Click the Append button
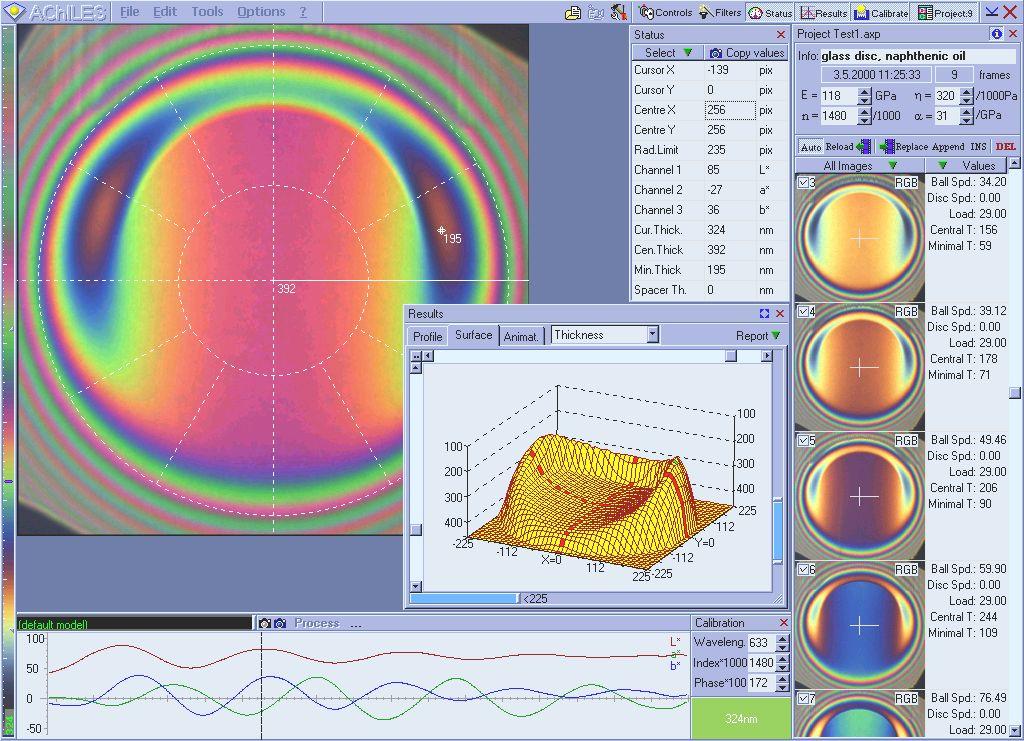This screenshot has height=741, width=1024. pos(948,147)
